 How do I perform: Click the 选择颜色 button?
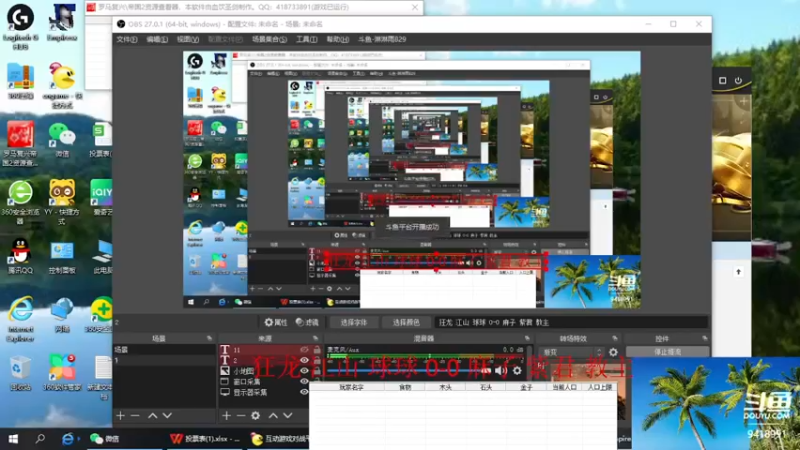coord(406,322)
